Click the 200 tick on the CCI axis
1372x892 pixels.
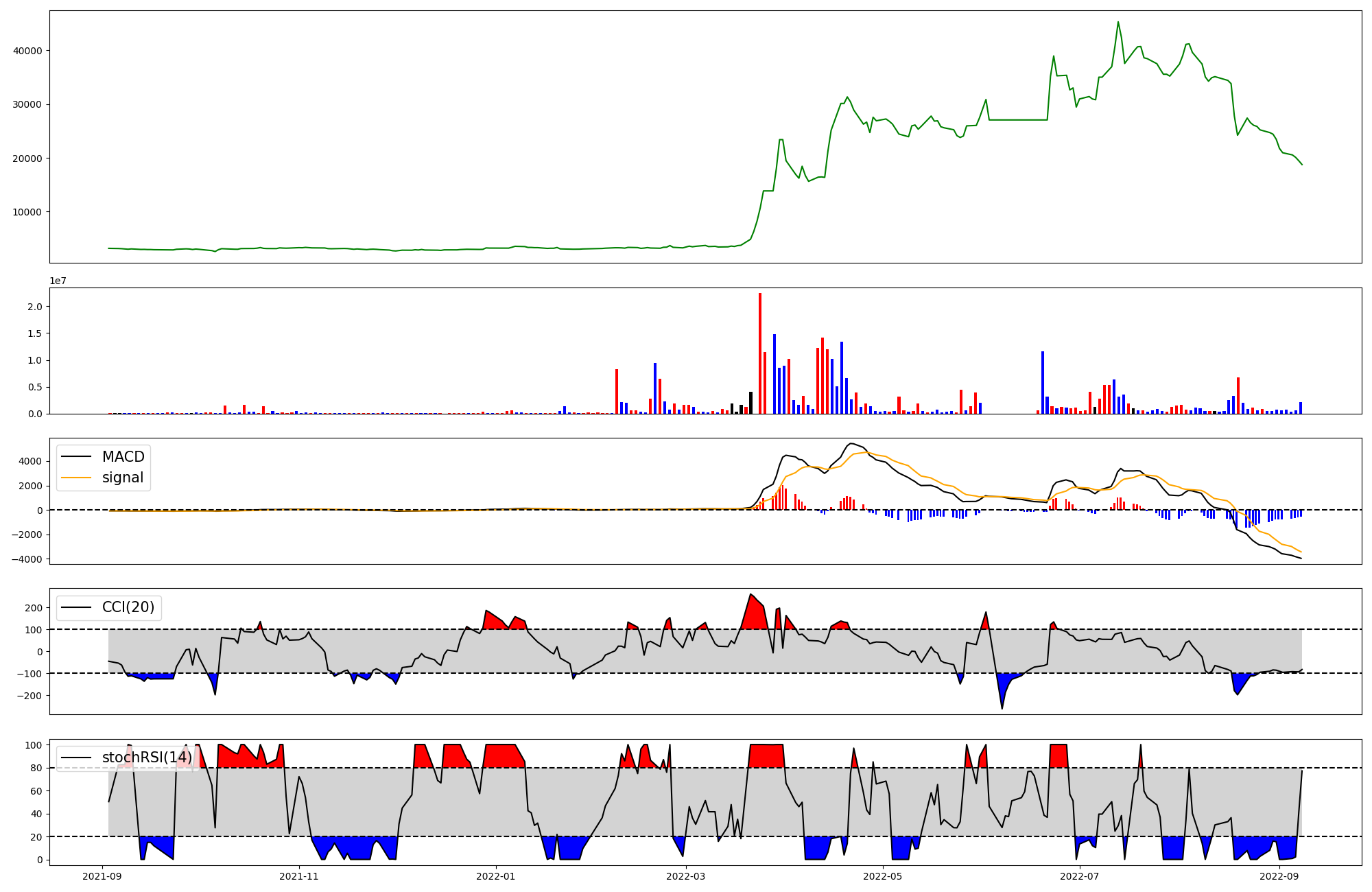coord(34,608)
